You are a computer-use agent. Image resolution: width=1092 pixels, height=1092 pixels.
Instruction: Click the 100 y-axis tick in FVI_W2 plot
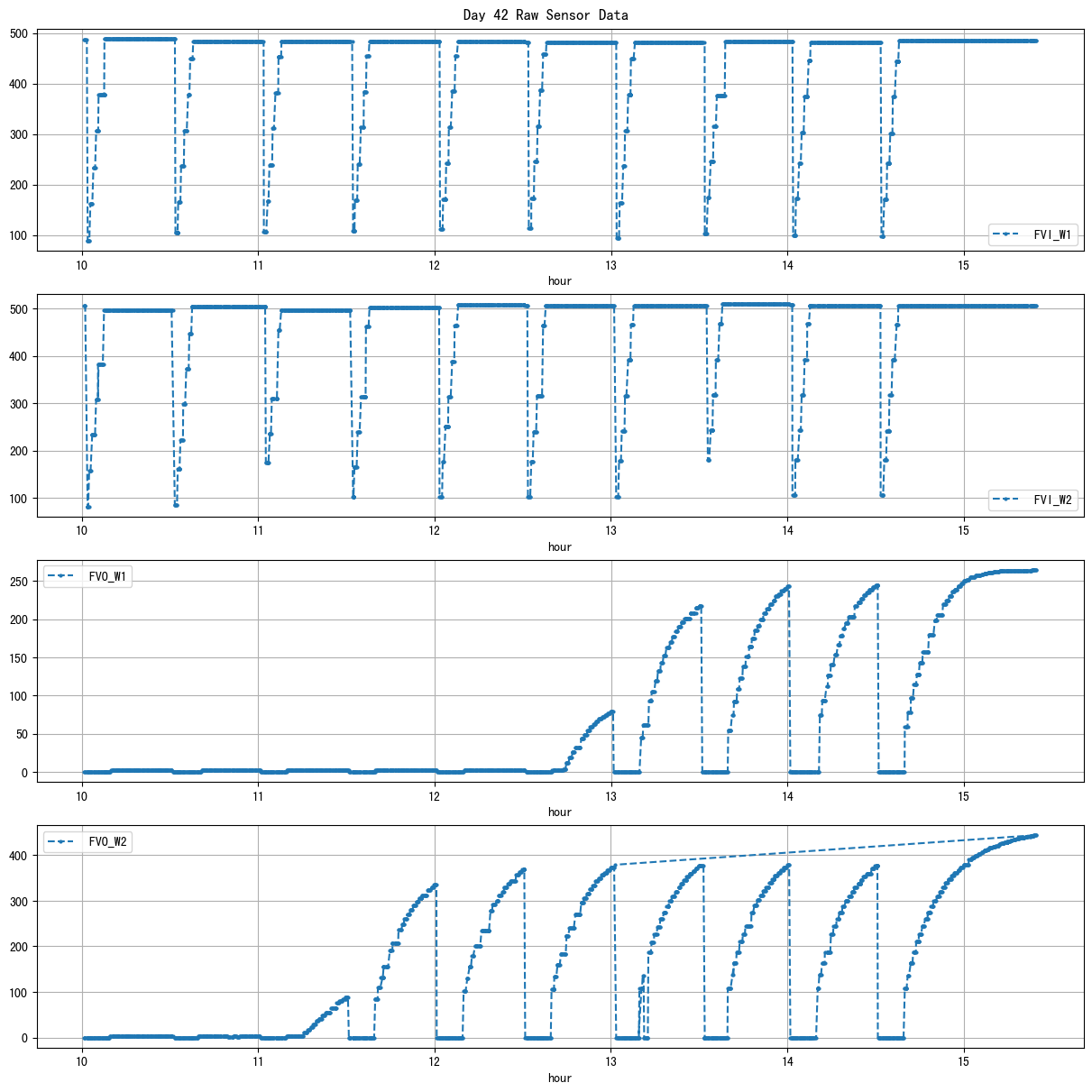click(18, 499)
